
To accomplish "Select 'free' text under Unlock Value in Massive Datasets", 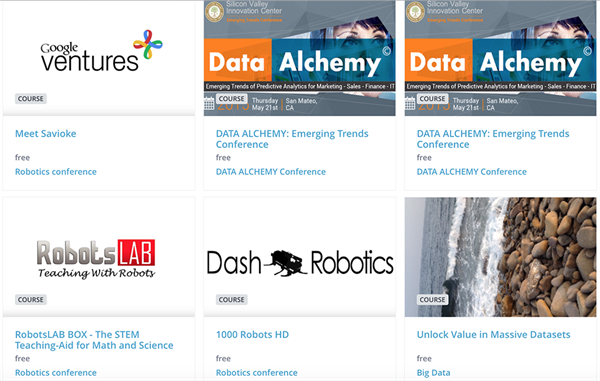I will point(424,358).
